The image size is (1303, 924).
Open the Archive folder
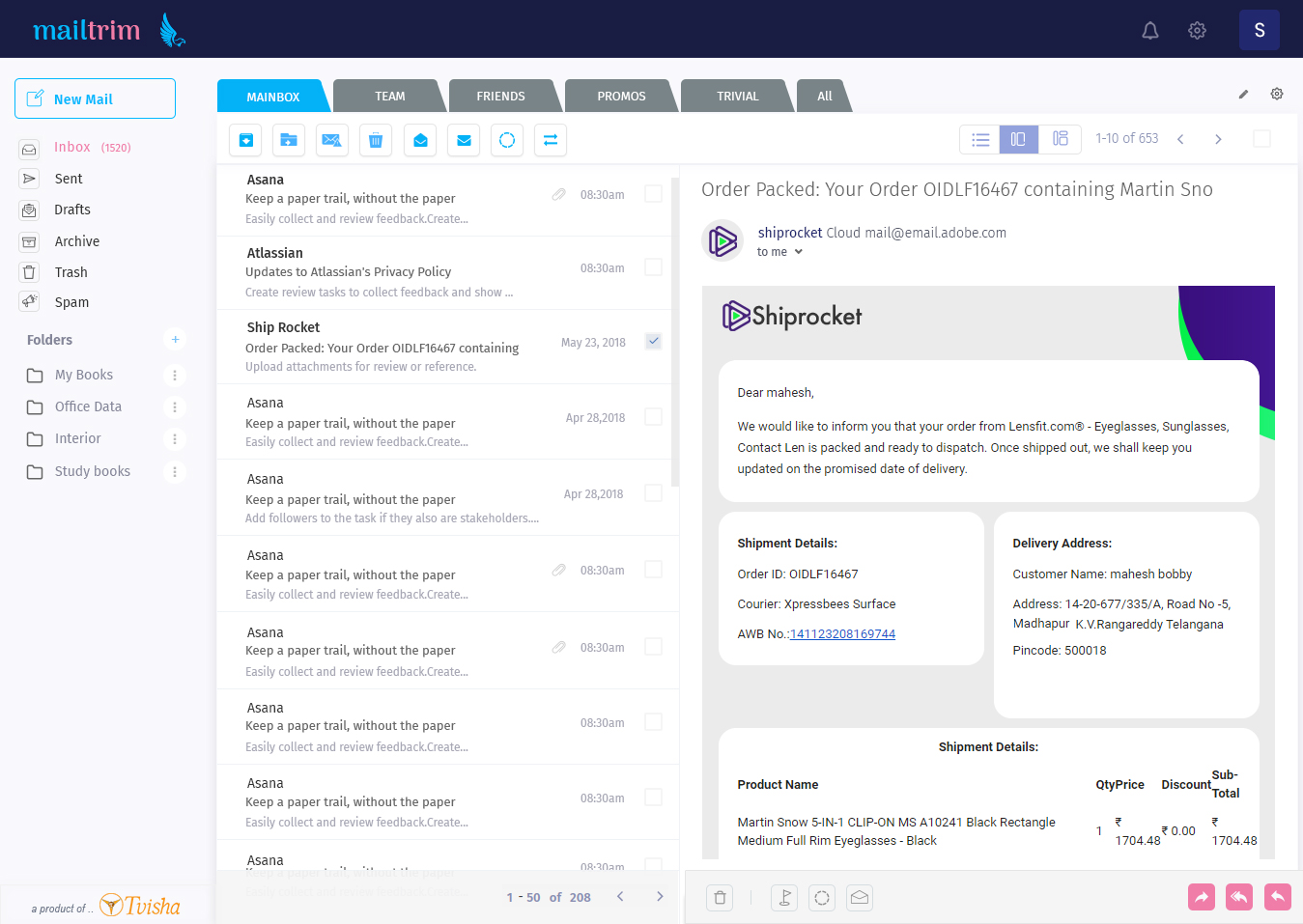click(x=77, y=241)
